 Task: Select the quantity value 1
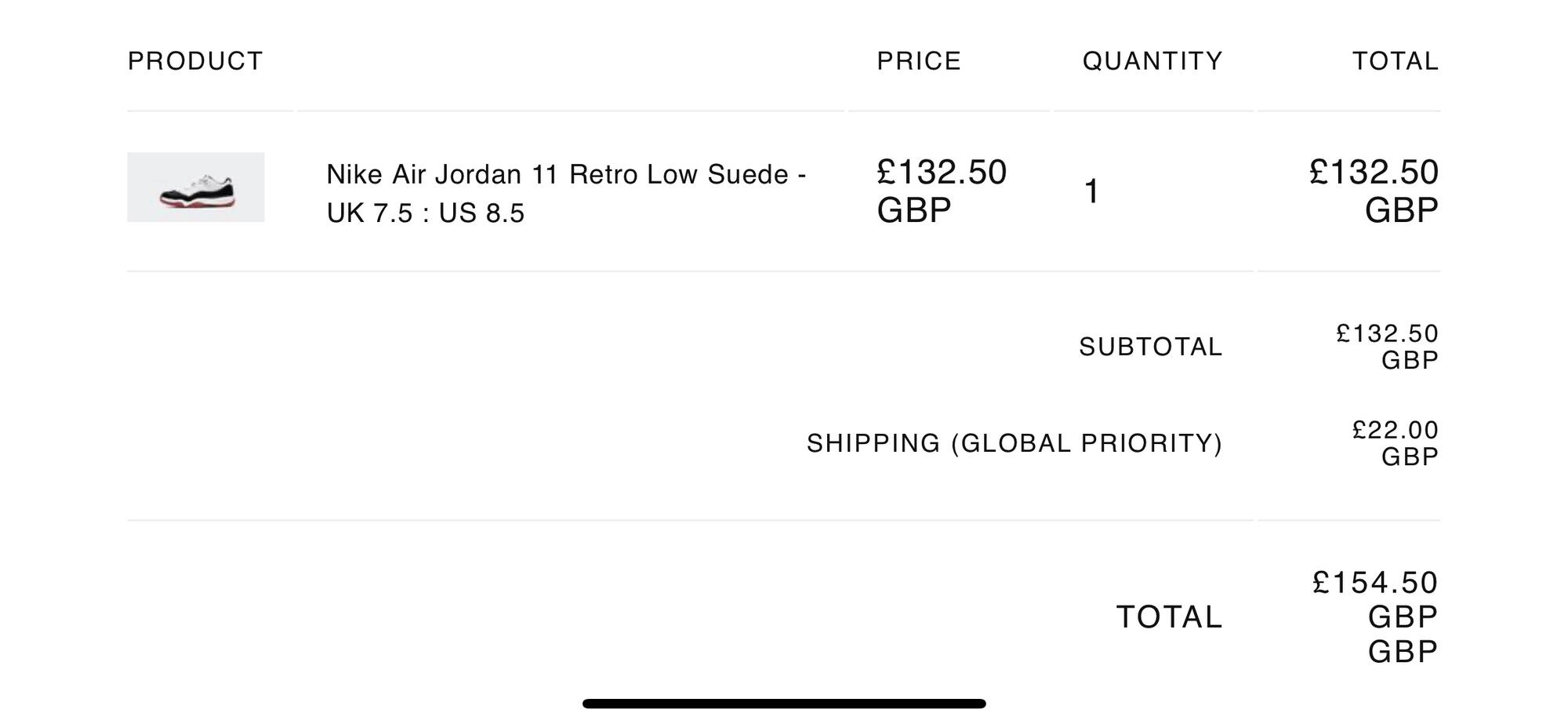tap(1091, 191)
